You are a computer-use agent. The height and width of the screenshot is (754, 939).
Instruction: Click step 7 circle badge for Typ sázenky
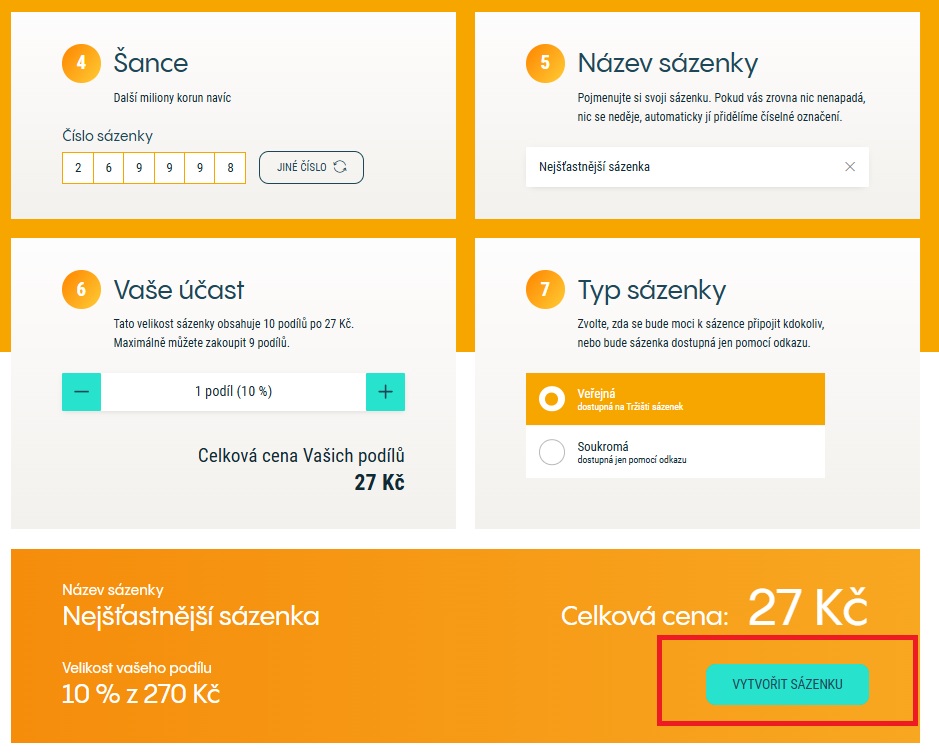(545, 290)
